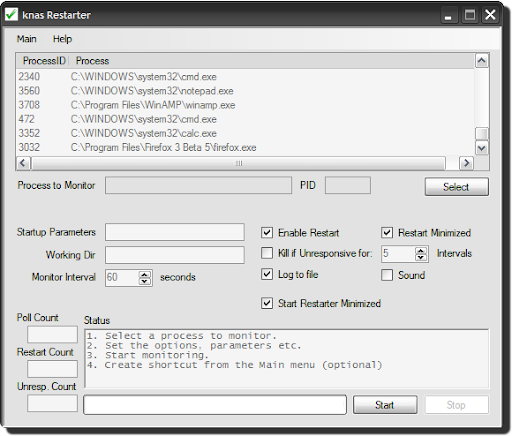Sort by Process column header

click(92, 61)
